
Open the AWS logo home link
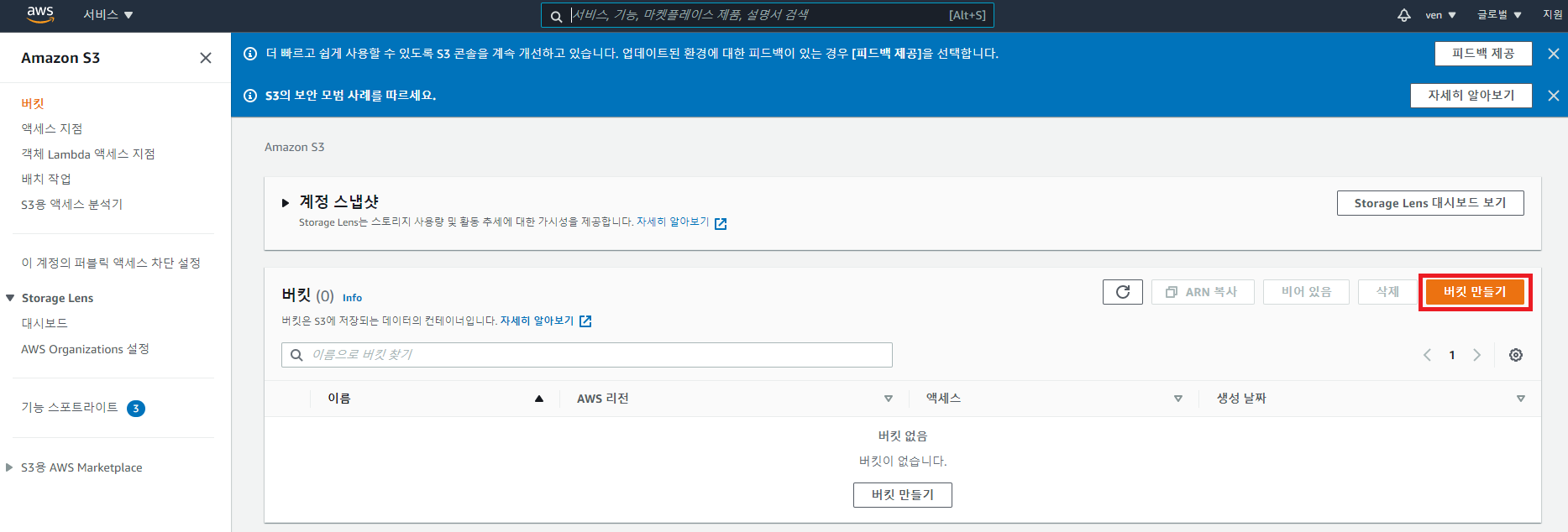click(40, 13)
